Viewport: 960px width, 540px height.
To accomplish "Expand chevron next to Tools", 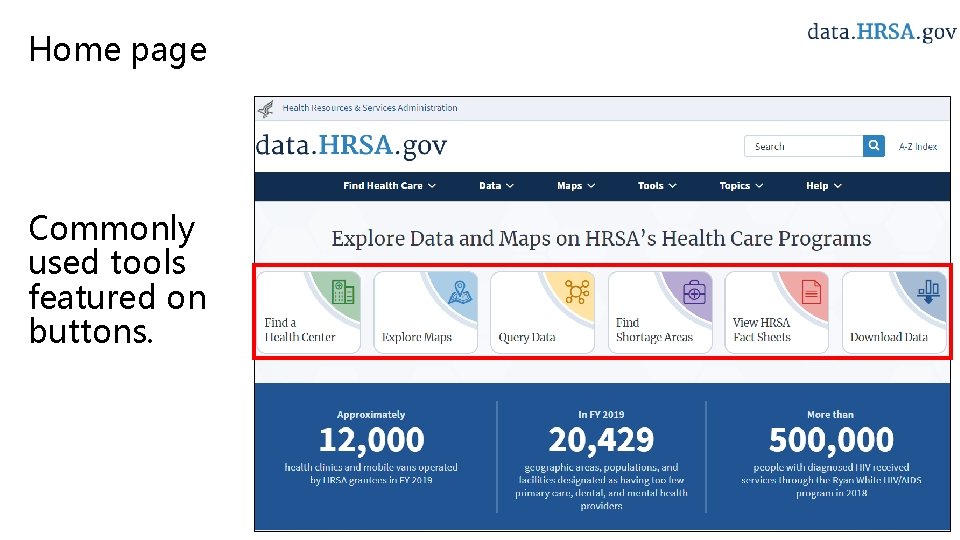I will click(672, 186).
